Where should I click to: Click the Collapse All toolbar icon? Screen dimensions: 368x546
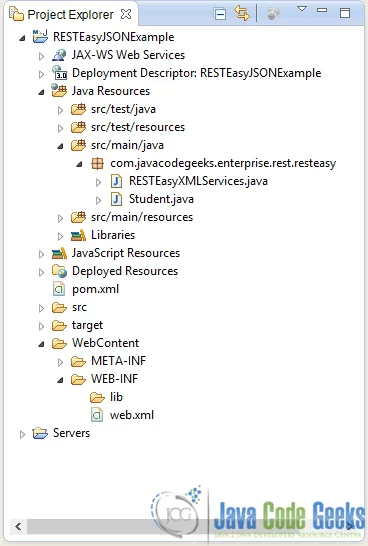pos(220,14)
